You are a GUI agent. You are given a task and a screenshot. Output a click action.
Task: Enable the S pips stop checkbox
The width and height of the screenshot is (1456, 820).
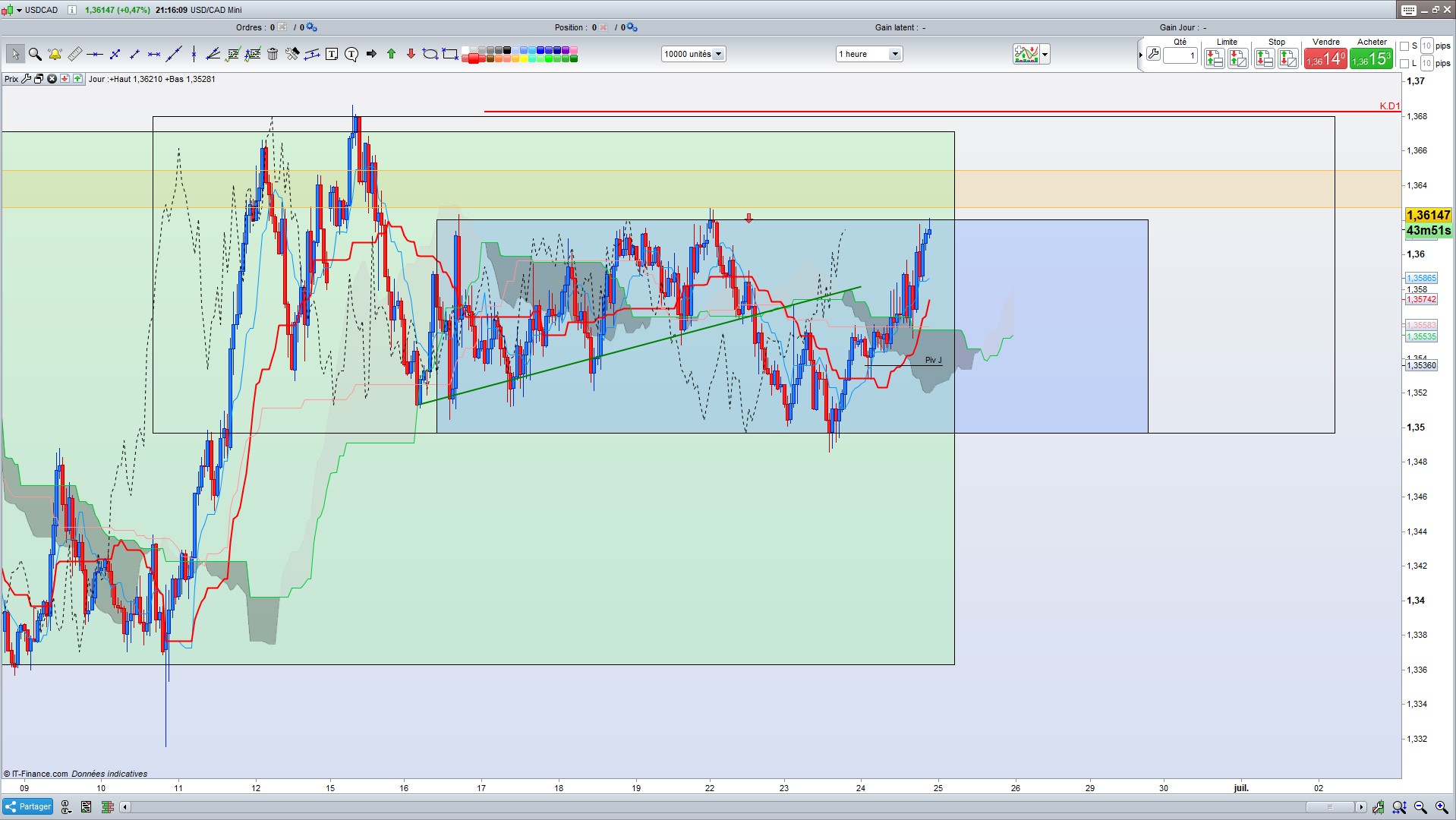(1404, 46)
